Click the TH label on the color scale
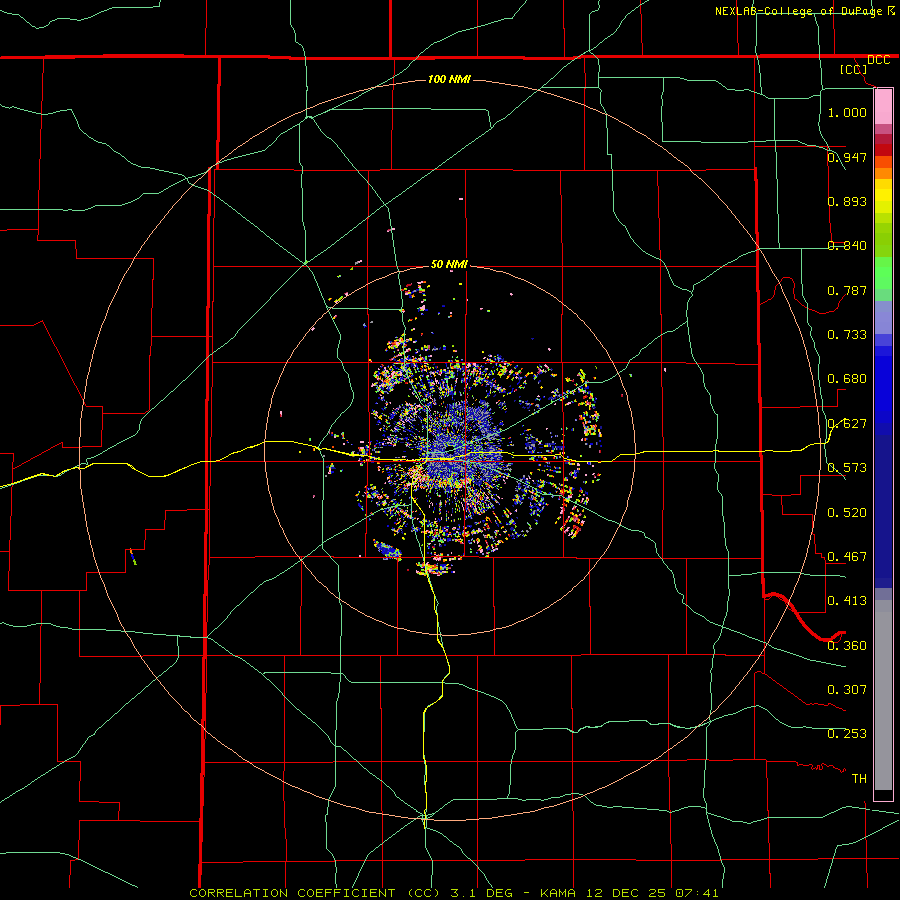The width and height of the screenshot is (900, 900). click(x=859, y=779)
